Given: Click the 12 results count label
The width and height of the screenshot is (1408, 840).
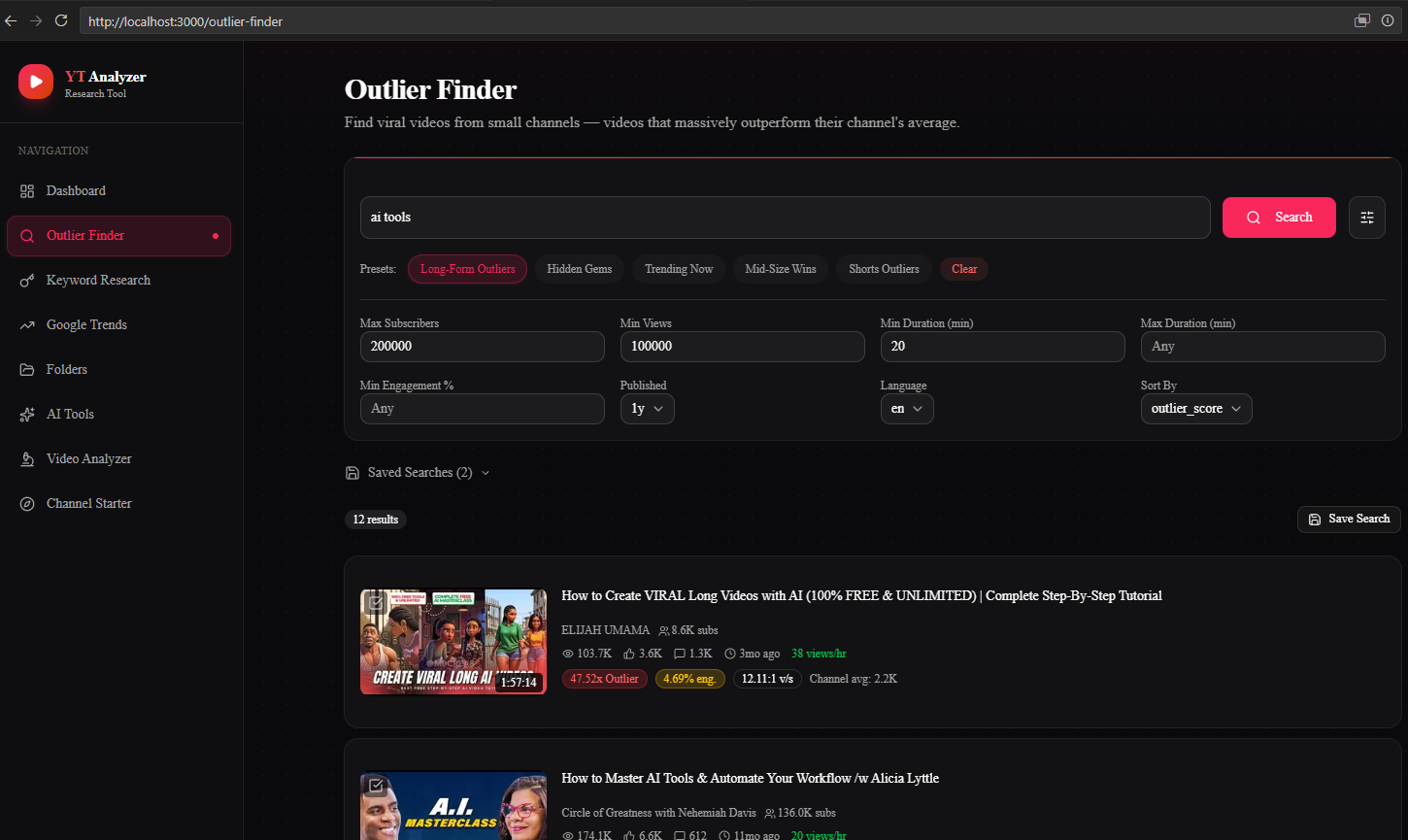Looking at the screenshot, I should pyautogui.click(x=376, y=520).
